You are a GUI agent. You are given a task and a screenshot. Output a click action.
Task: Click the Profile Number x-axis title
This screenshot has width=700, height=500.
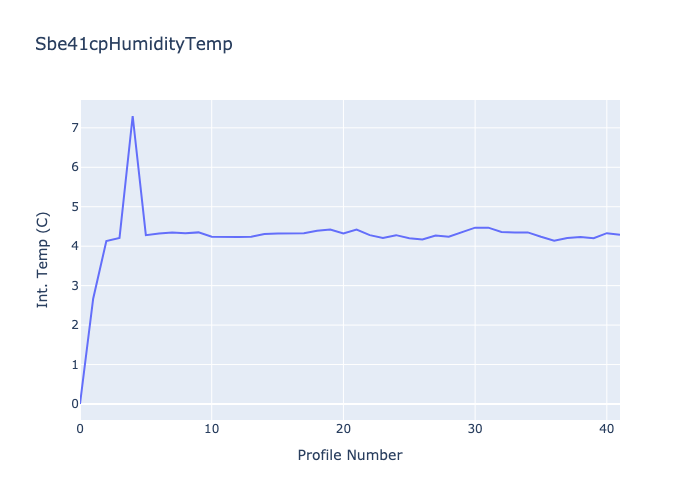pos(350,456)
